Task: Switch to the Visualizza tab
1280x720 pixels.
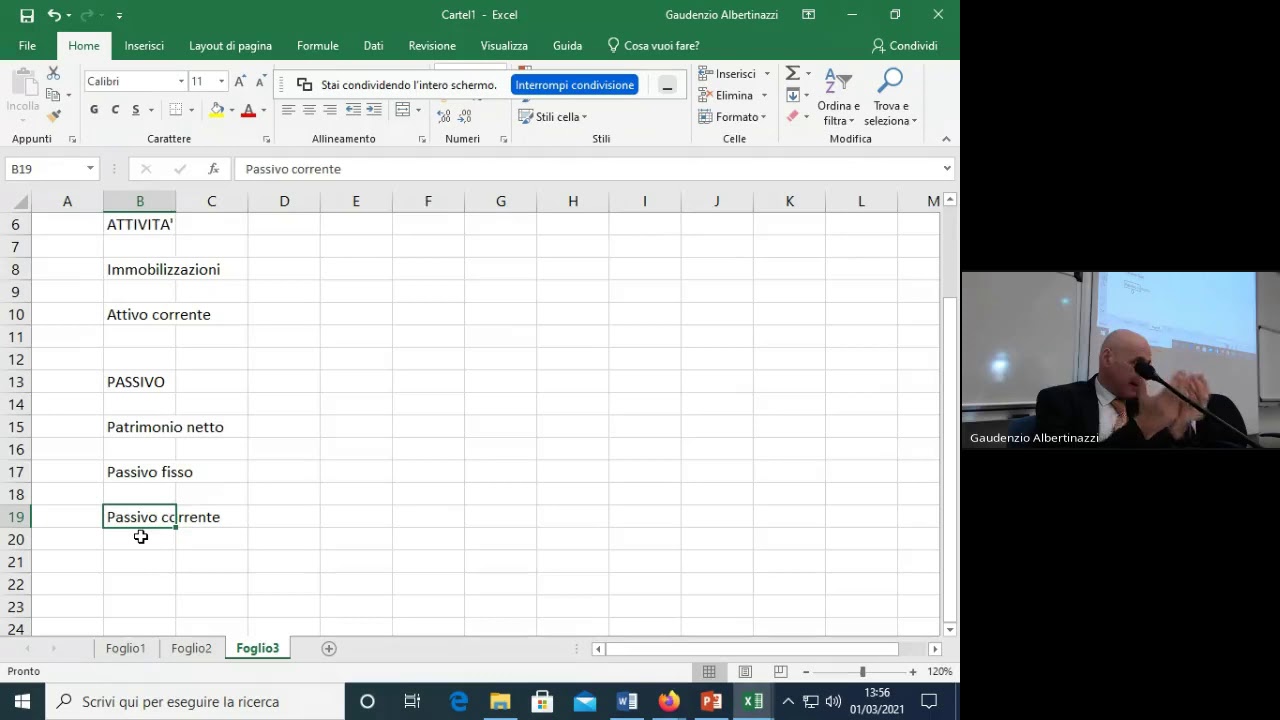Action: point(504,46)
